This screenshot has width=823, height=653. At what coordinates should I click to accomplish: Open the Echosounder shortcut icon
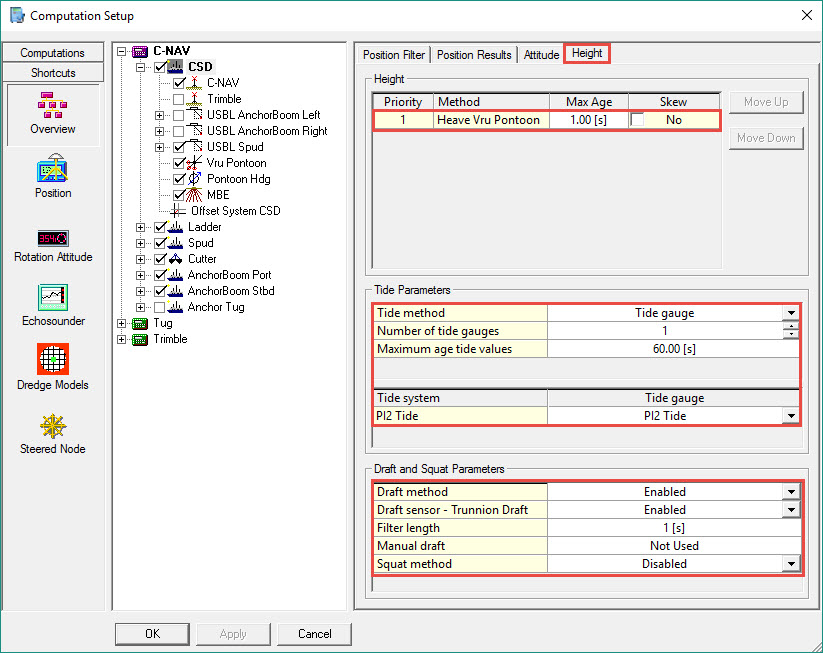coord(53,298)
